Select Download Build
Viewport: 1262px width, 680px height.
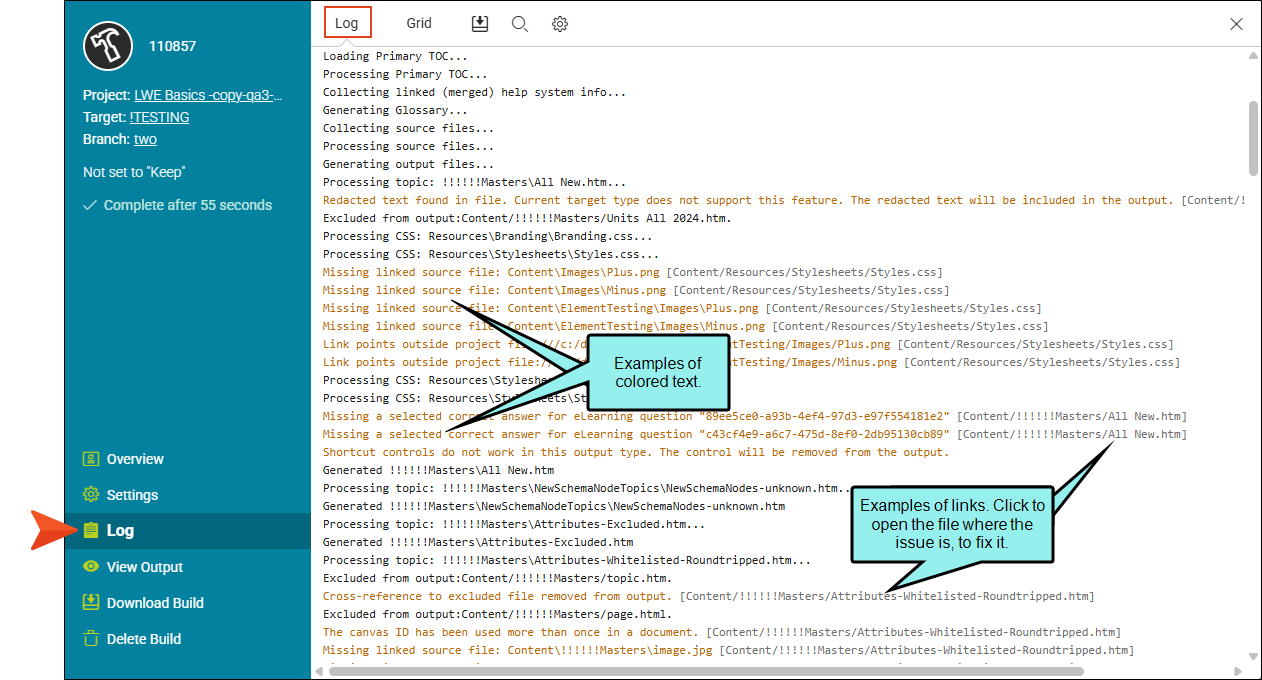point(155,603)
